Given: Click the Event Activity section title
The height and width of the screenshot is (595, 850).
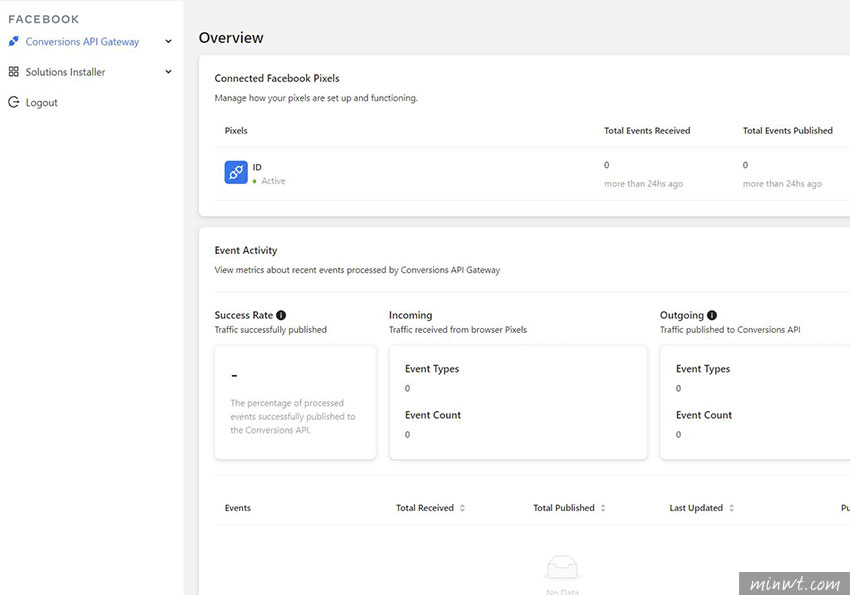Looking at the screenshot, I should click(x=246, y=250).
